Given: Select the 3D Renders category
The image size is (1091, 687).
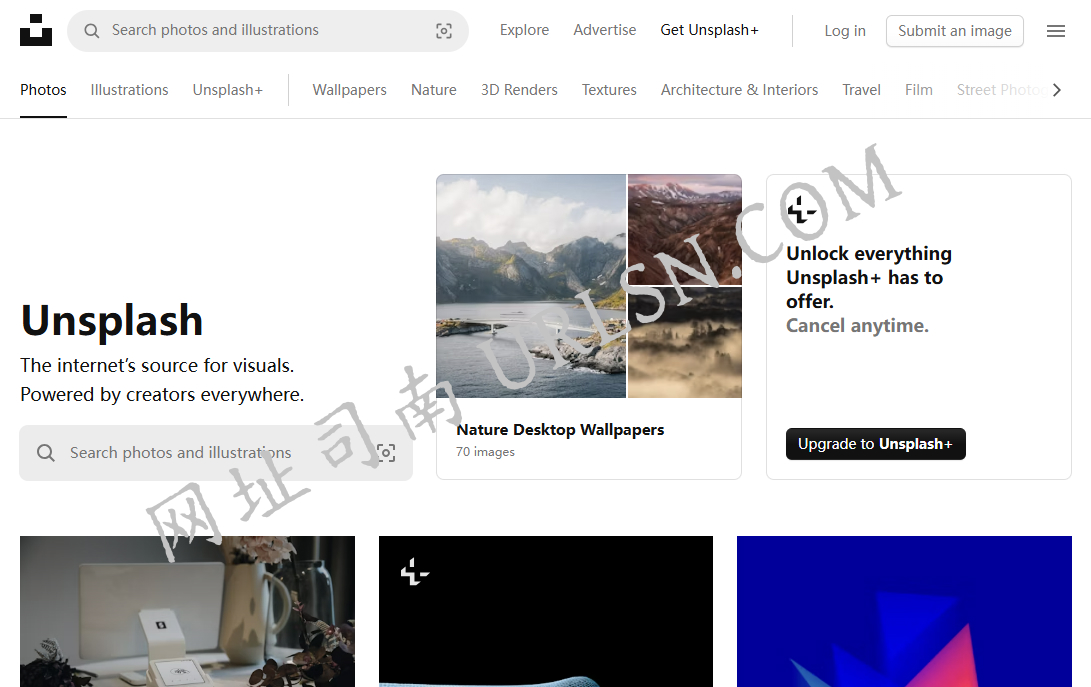Looking at the screenshot, I should tap(519, 90).
